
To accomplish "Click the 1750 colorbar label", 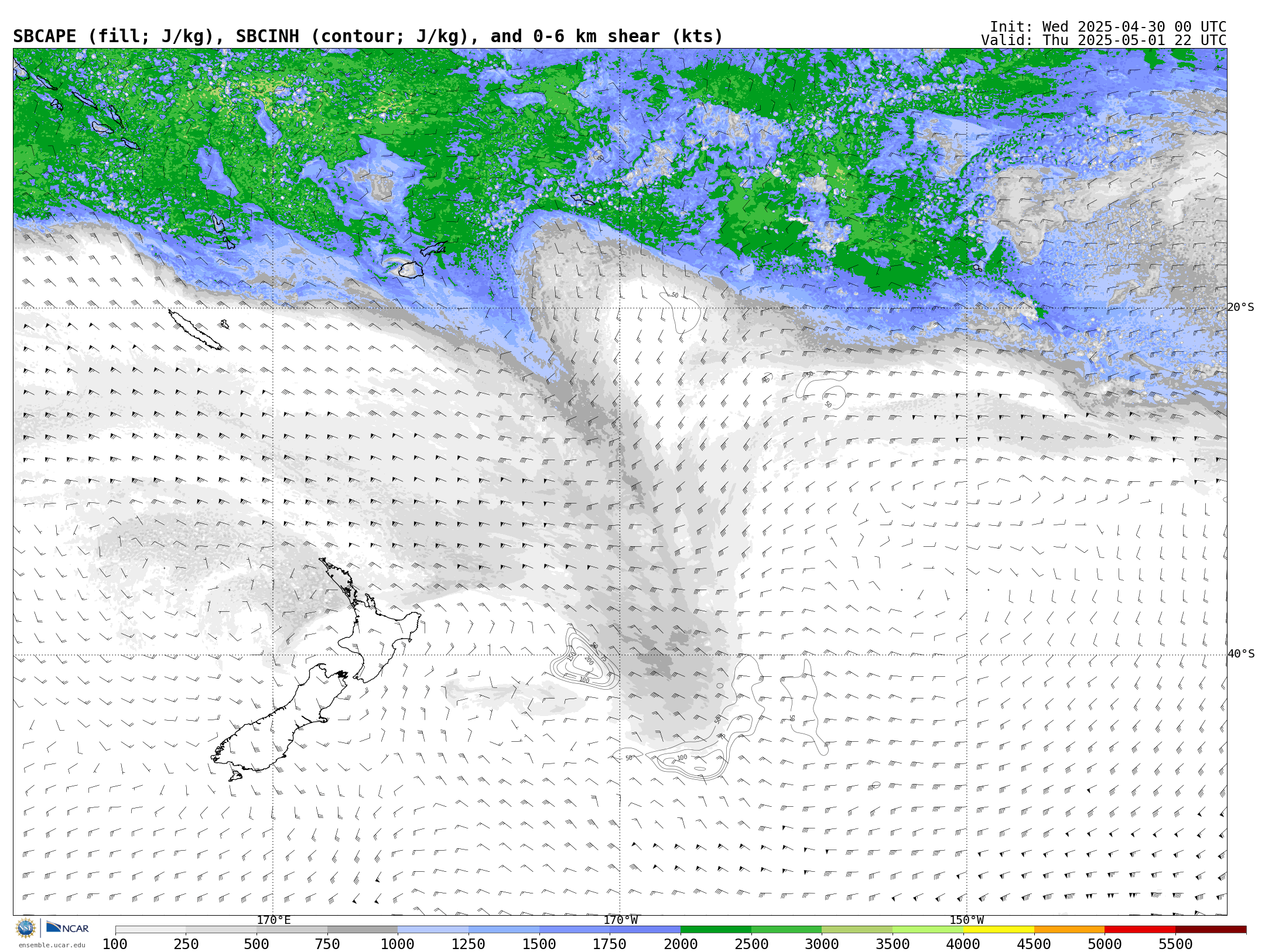I will click(610, 944).
